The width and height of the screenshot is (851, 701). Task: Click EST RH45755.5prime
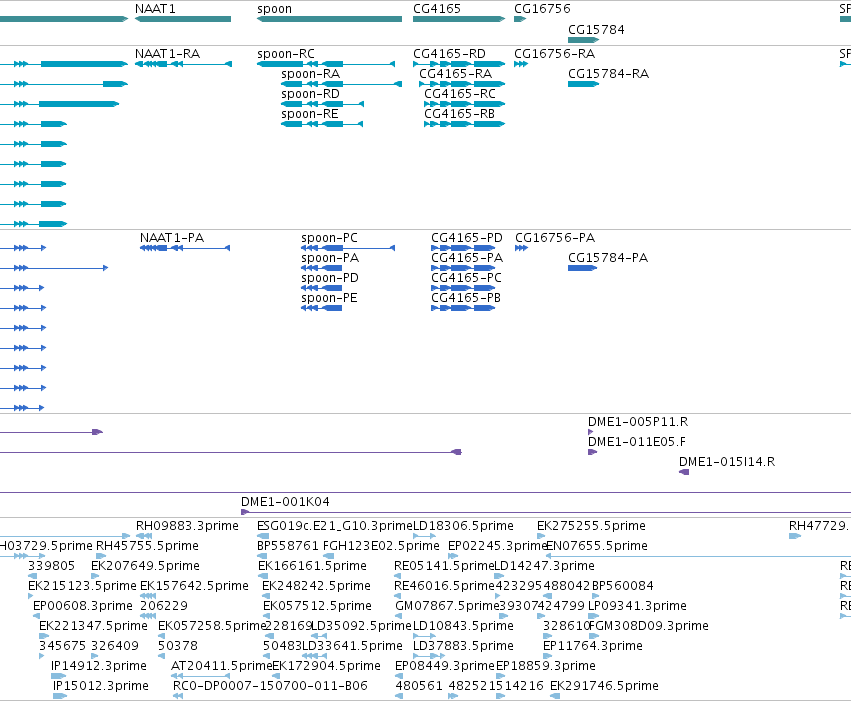click(x=147, y=546)
